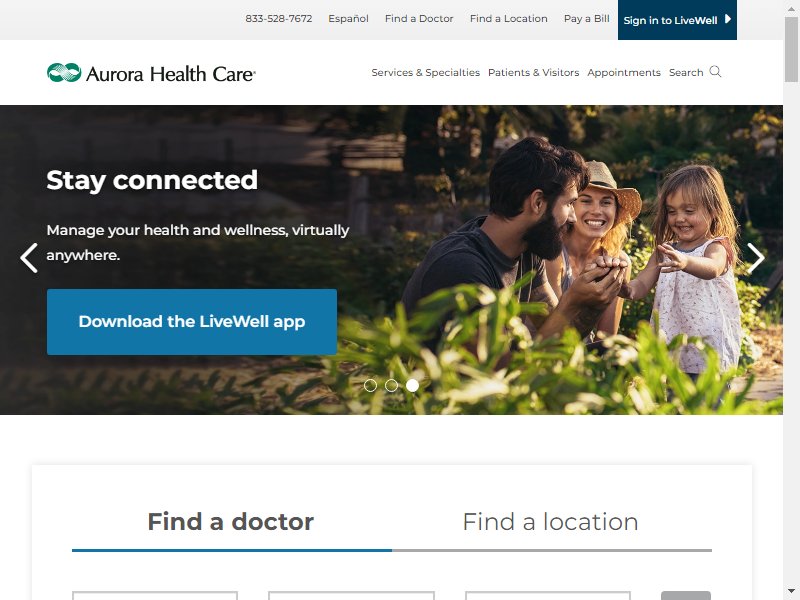Image resolution: width=800 pixels, height=600 pixels.
Task: Switch to Find a location tab
Action: pos(551,522)
